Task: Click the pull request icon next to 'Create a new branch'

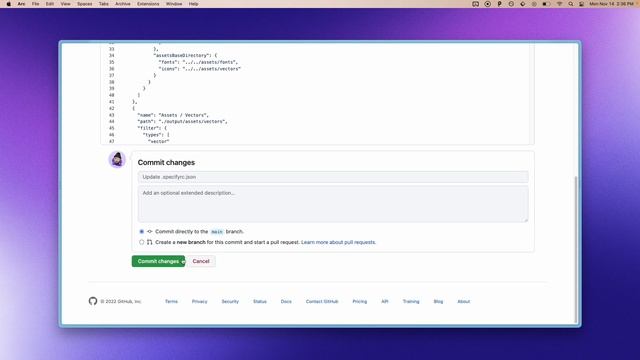Action: [x=150, y=242]
